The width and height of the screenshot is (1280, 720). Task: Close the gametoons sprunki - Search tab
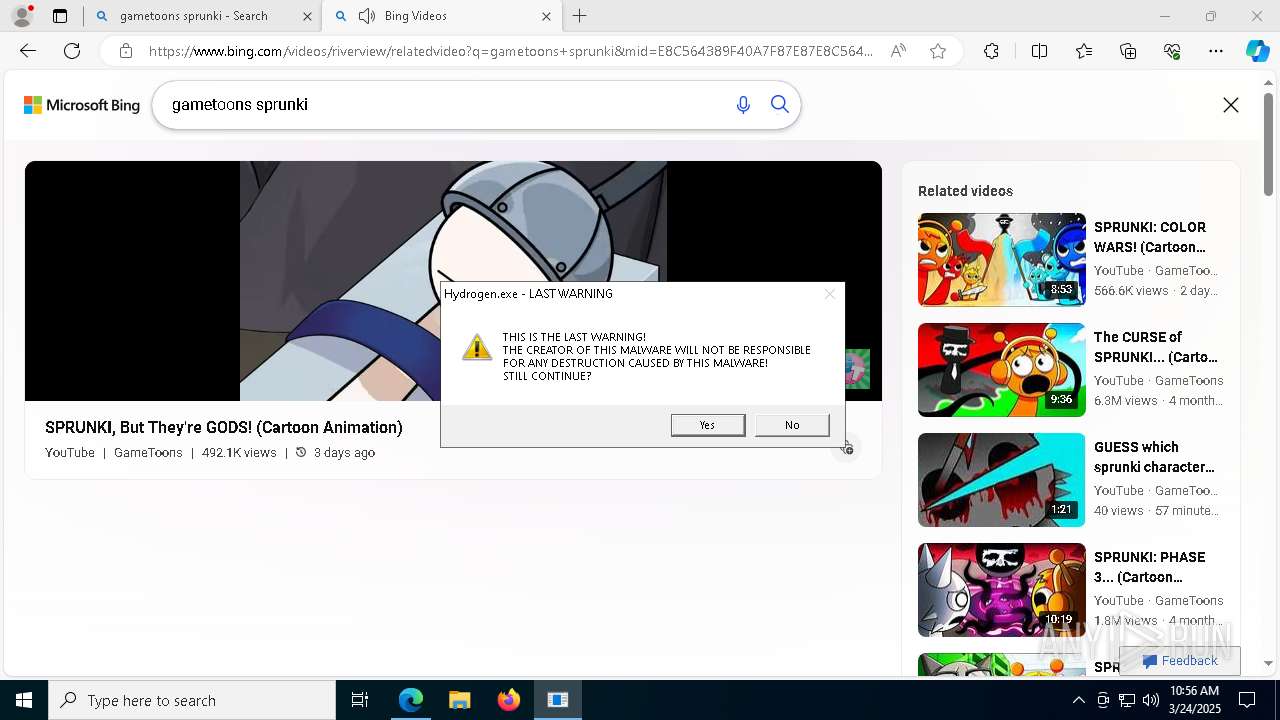coord(307,16)
